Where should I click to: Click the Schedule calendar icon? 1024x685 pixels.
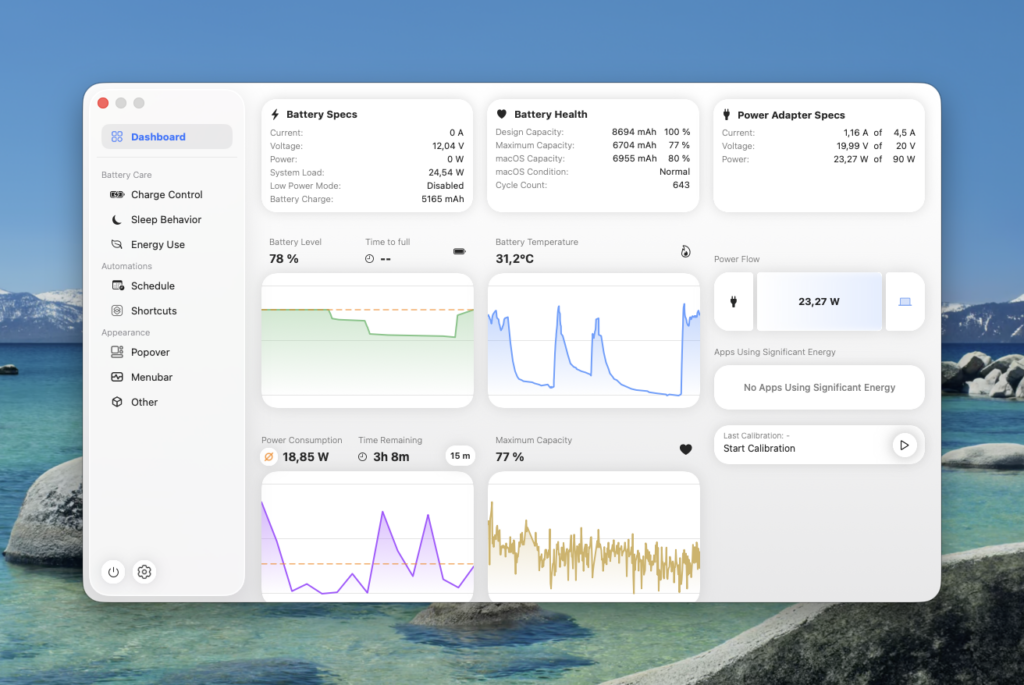(118, 285)
